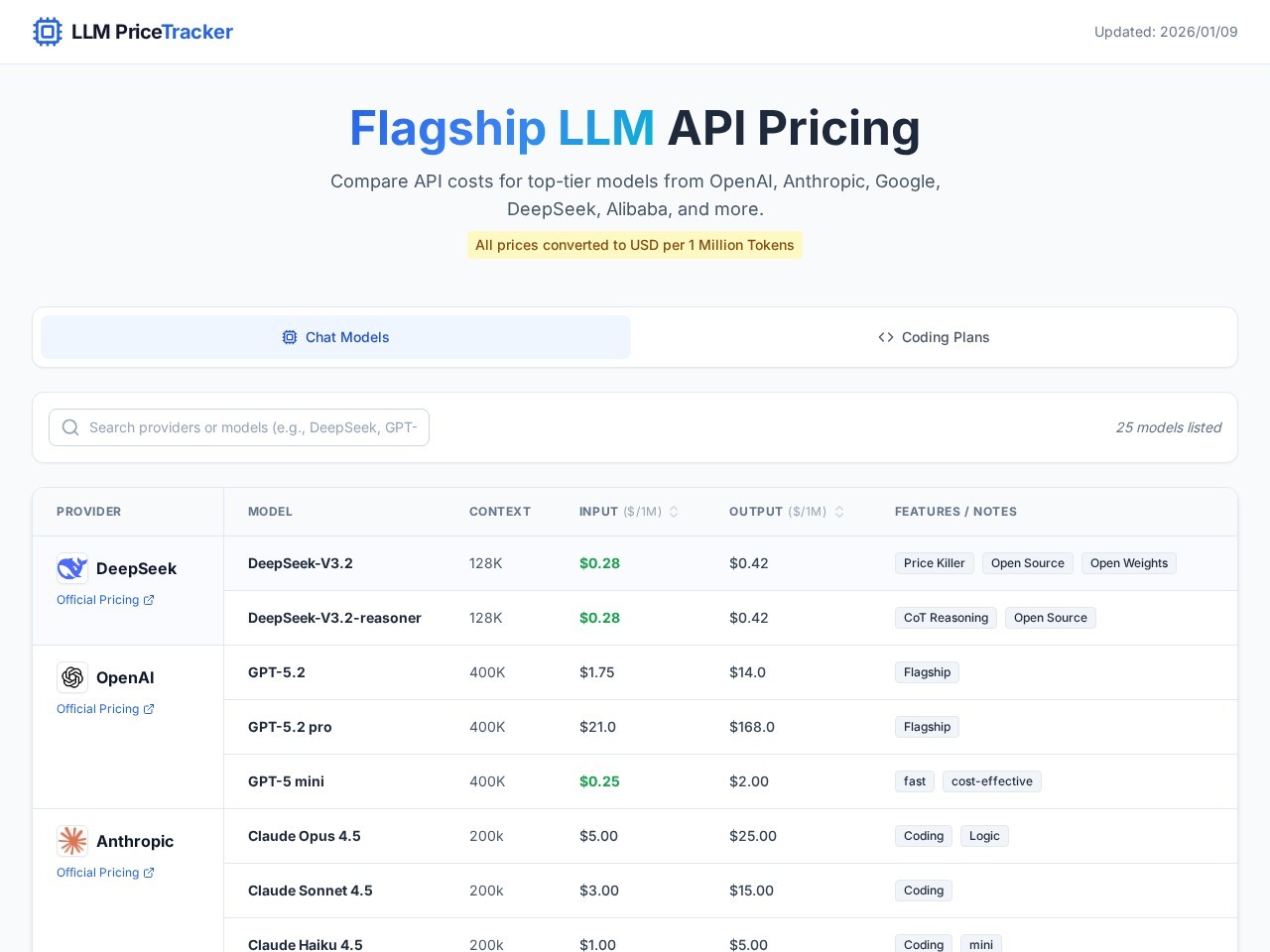
Task: Select the Claude Opus 4.5 model name
Action: click(x=305, y=836)
